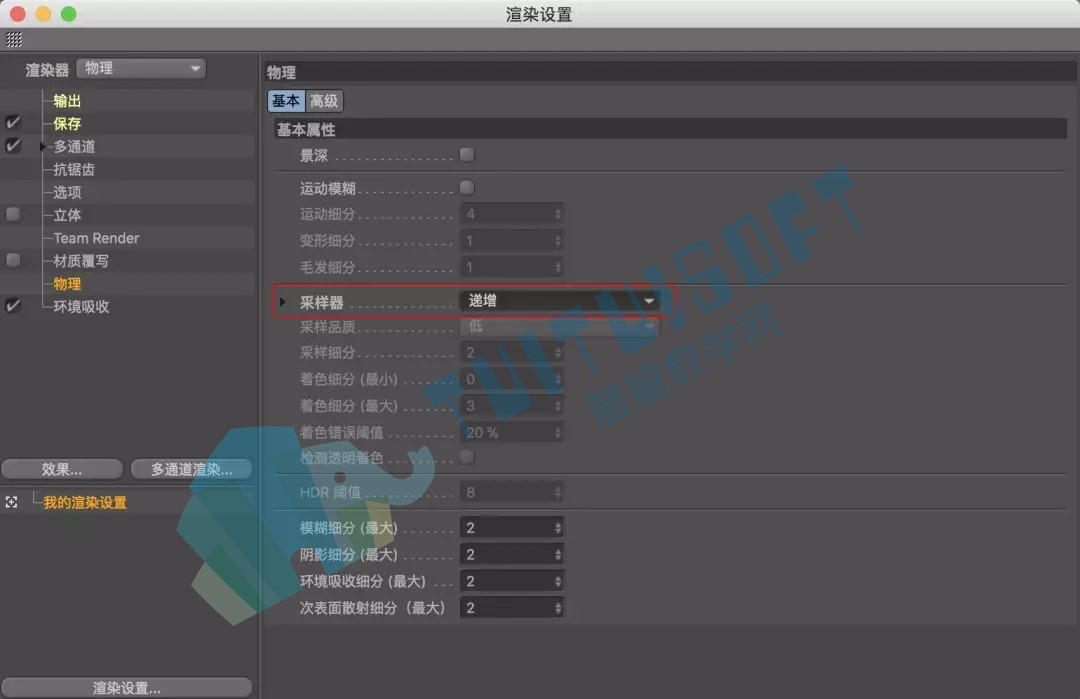Screen dimensions: 1080x699
Task: Select the 保存 settings row
Action: coord(67,123)
